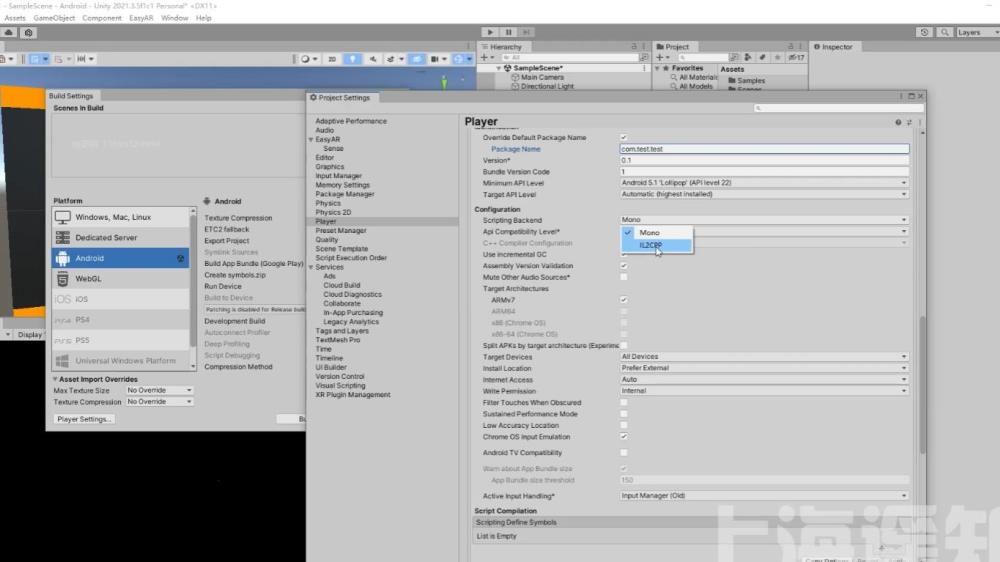Toggle Chrome OS Input Emulation checkbox
1000x562 pixels.
tap(624, 437)
